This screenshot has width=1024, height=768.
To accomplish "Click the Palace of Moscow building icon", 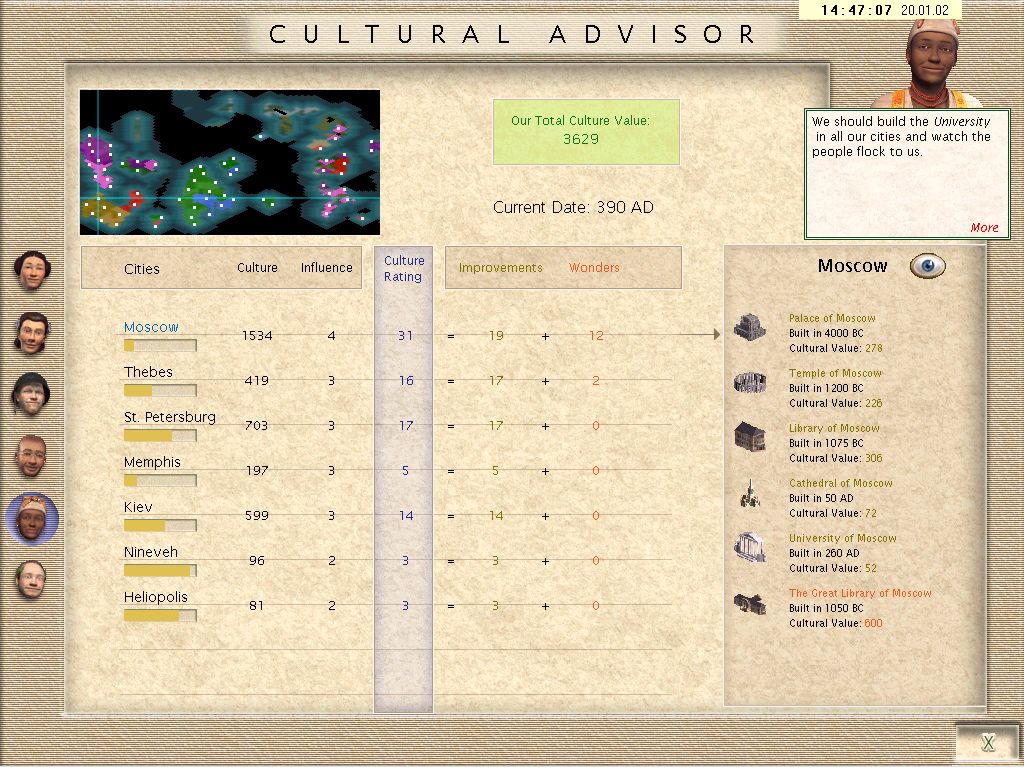I will click(749, 327).
